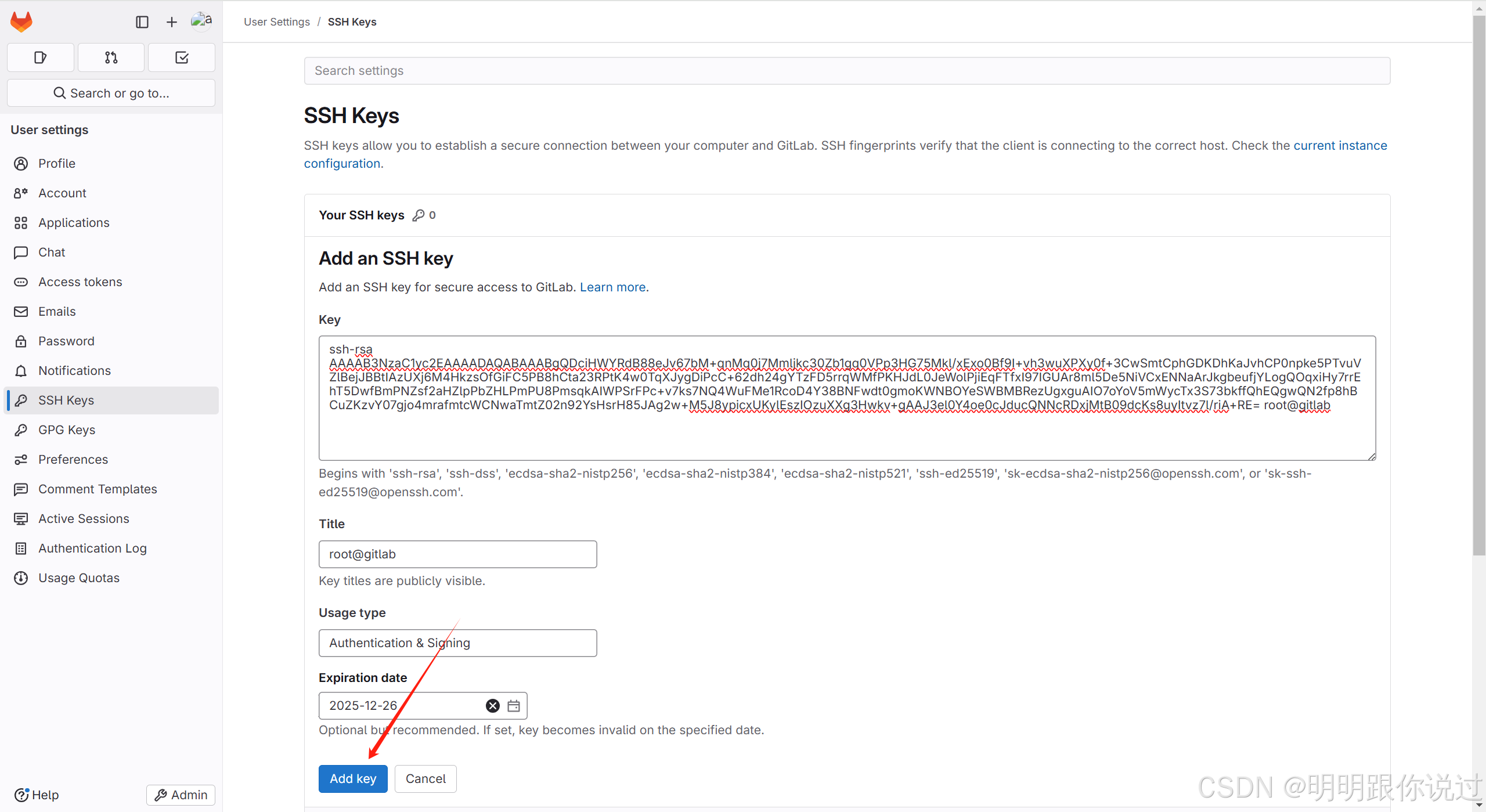1486x812 pixels.
Task: Open the Learn more link
Action: pyautogui.click(x=613, y=287)
